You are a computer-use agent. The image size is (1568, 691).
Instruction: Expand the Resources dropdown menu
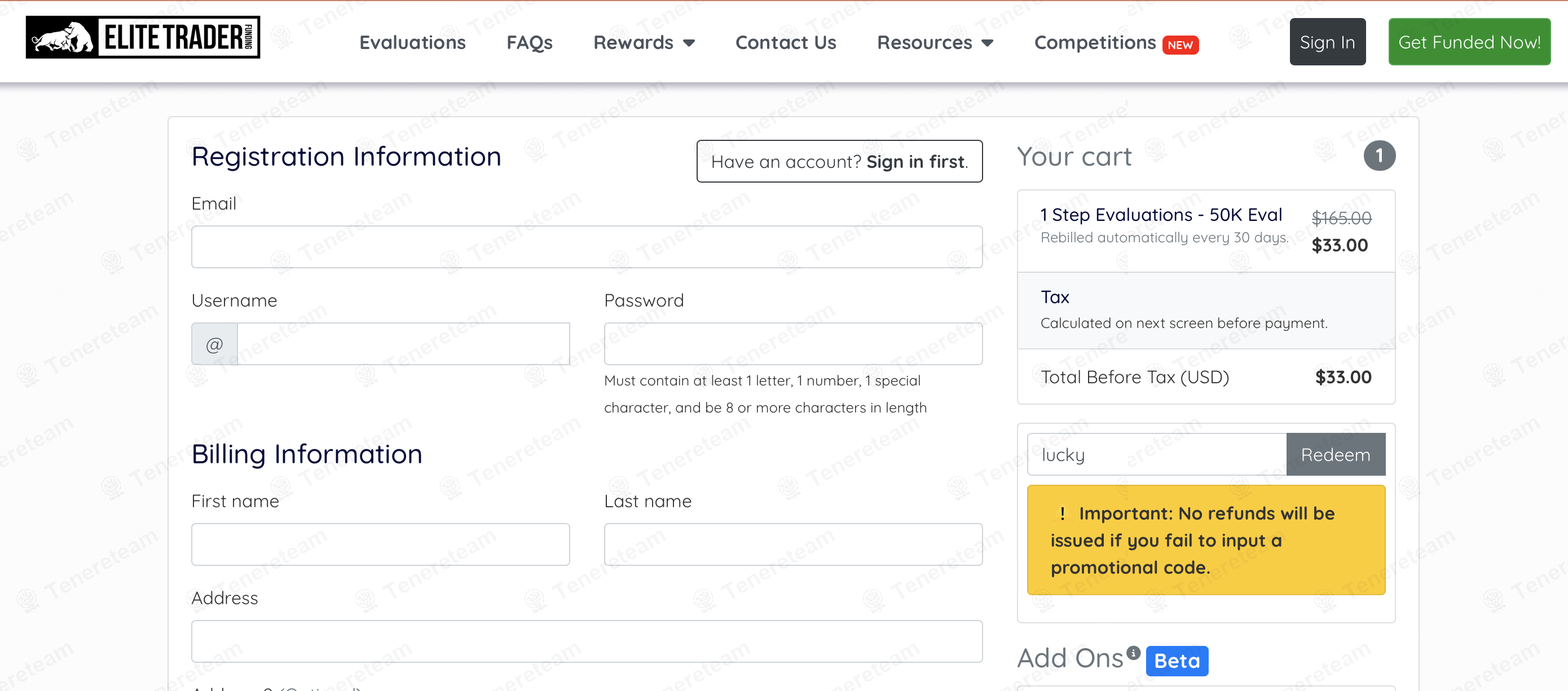[935, 43]
